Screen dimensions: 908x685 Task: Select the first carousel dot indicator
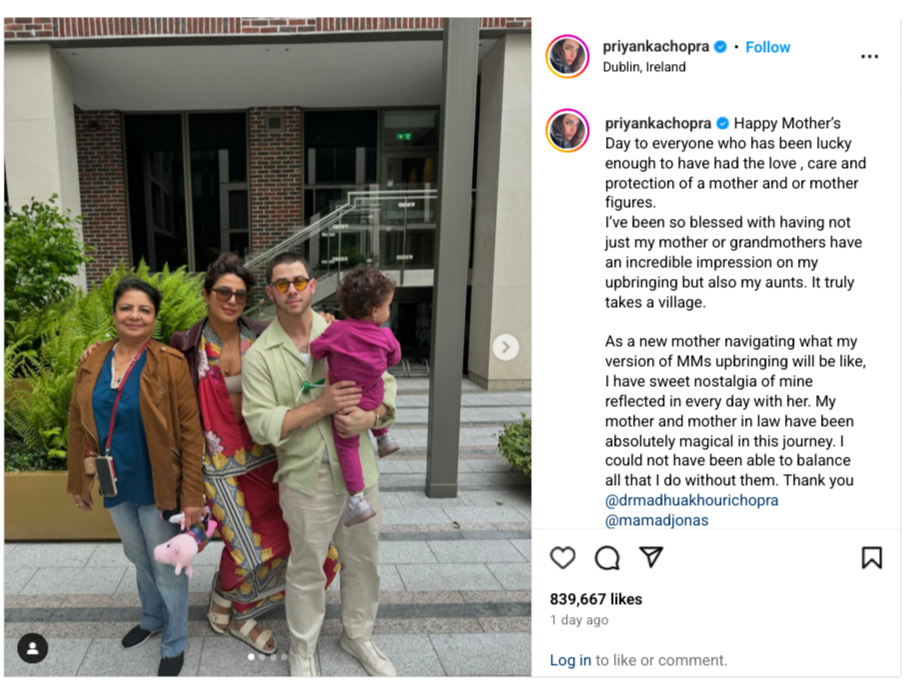[251, 657]
